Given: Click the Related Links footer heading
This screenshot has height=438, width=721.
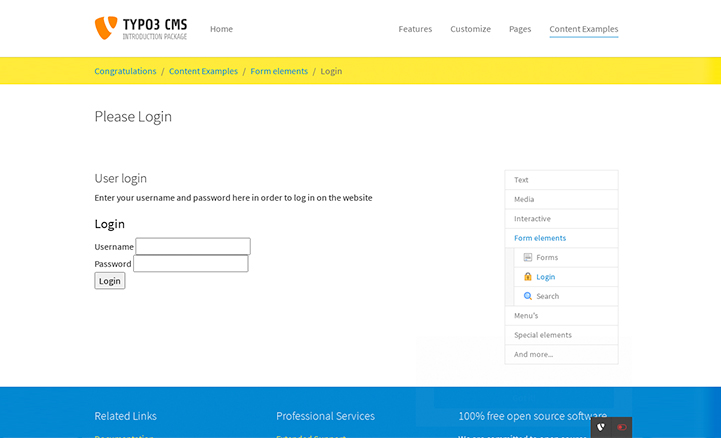Looking at the screenshot, I should coord(125,416).
